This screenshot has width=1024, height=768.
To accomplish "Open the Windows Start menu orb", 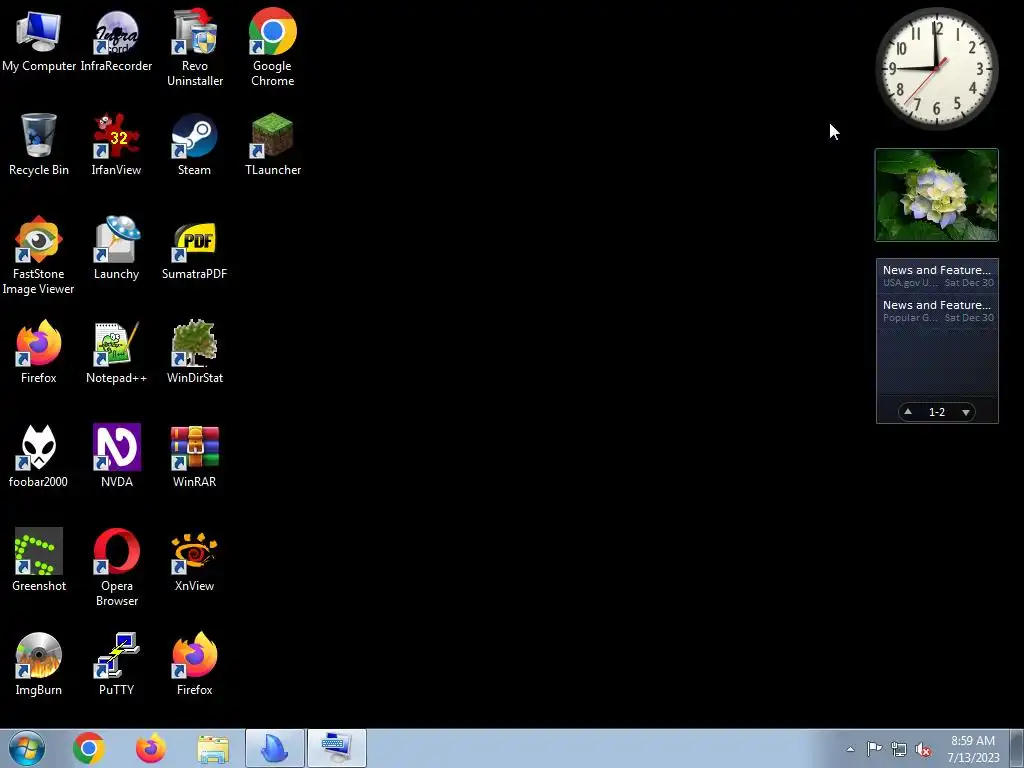I will (27, 748).
